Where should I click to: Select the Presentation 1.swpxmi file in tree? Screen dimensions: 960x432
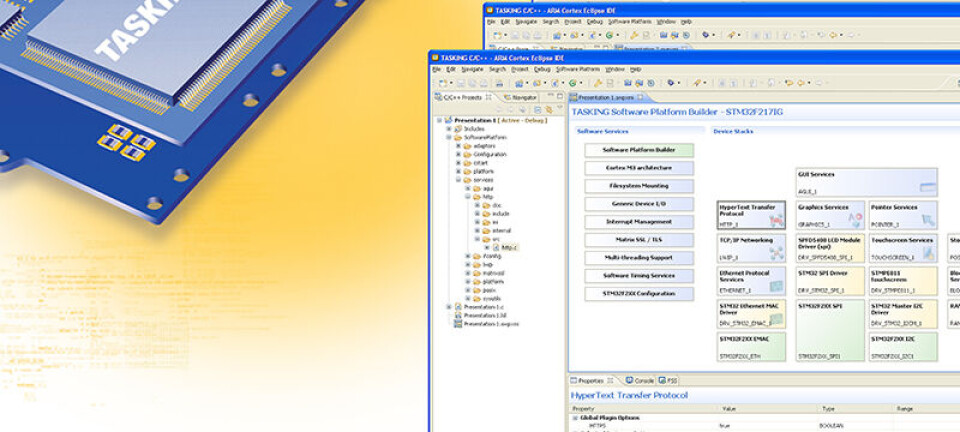click(x=487, y=324)
